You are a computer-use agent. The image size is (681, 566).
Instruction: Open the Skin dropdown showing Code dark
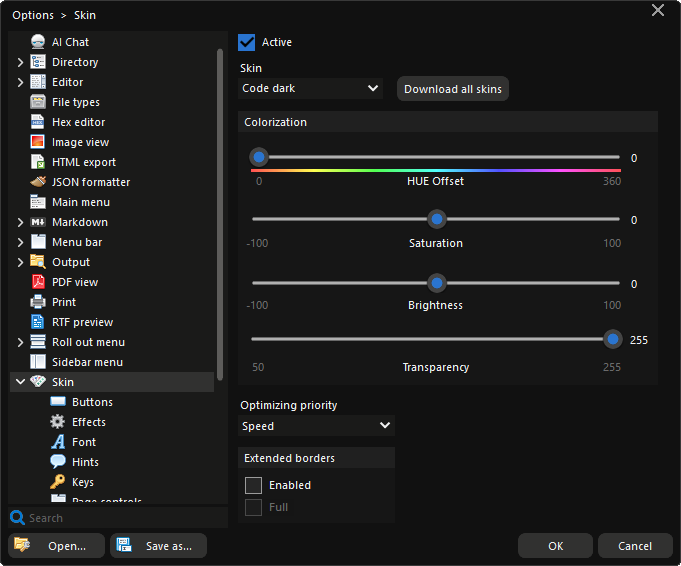click(x=311, y=88)
